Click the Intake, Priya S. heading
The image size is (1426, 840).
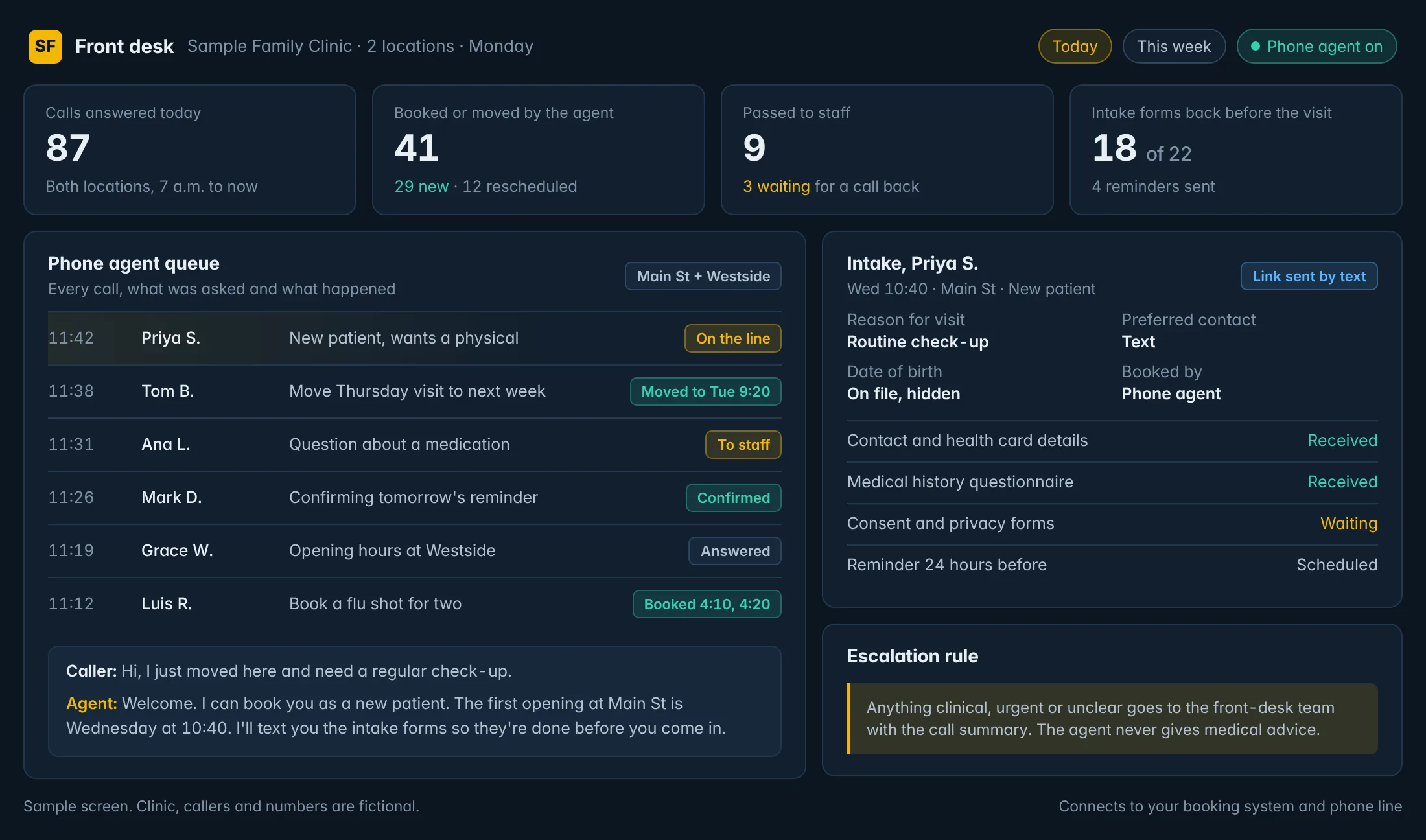click(x=913, y=263)
